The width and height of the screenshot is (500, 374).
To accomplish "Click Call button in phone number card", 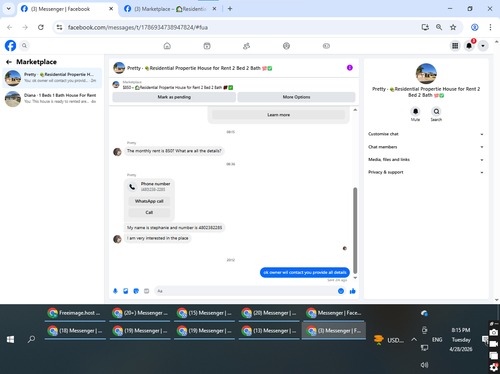I will (149, 212).
